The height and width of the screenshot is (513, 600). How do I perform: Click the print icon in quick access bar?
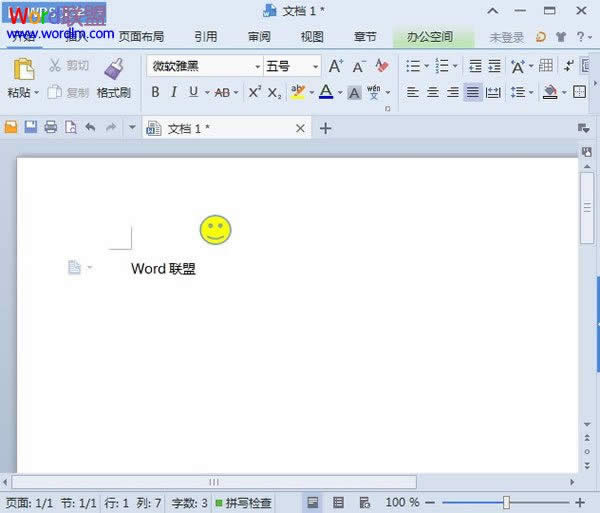[x=50, y=128]
